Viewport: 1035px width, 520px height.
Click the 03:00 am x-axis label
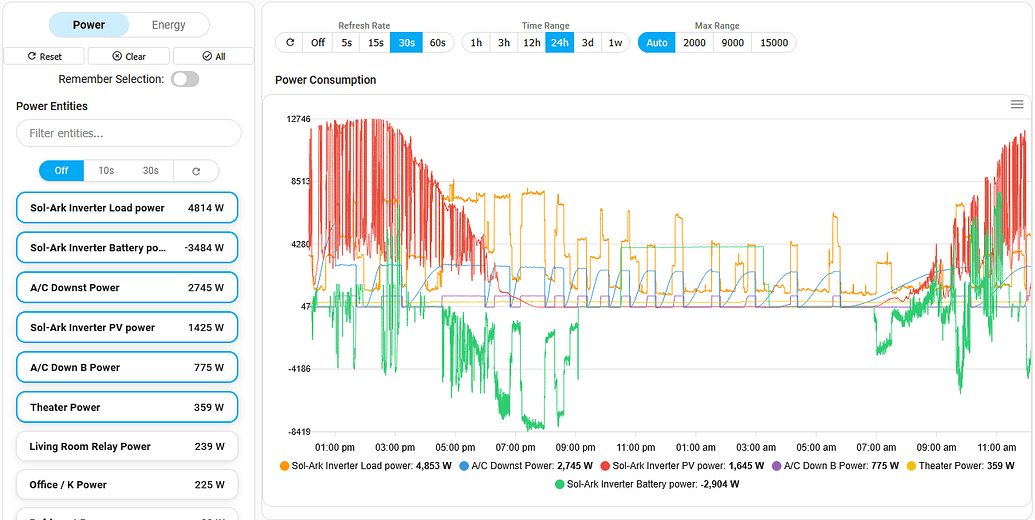[x=756, y=448]
